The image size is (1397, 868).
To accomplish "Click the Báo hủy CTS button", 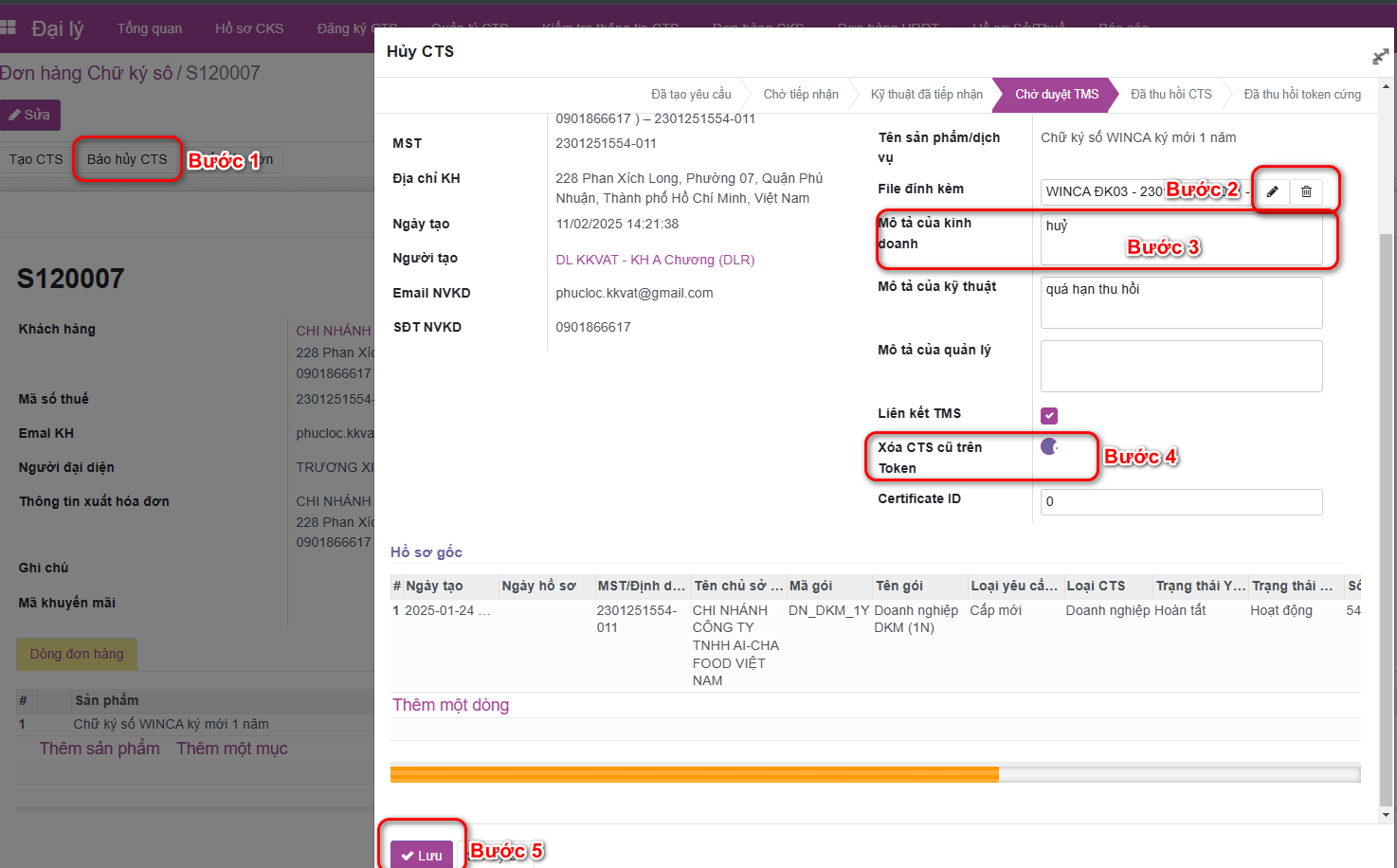I will 127,159.
